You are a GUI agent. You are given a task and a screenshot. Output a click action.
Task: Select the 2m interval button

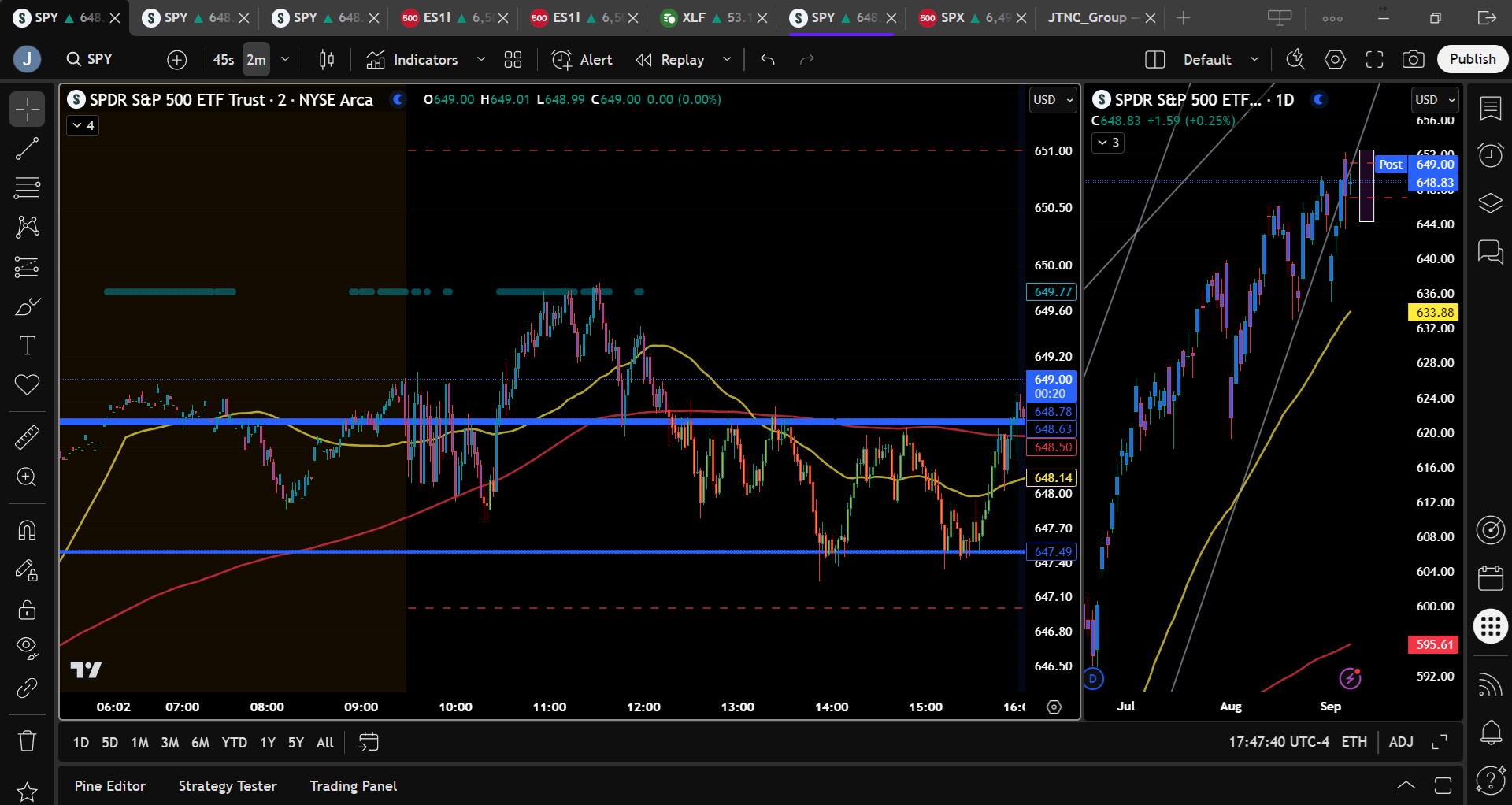coord(256,59)
